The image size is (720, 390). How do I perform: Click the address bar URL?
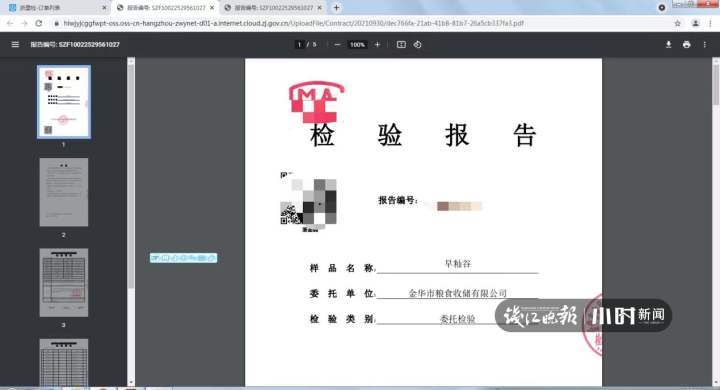[294, 23]
